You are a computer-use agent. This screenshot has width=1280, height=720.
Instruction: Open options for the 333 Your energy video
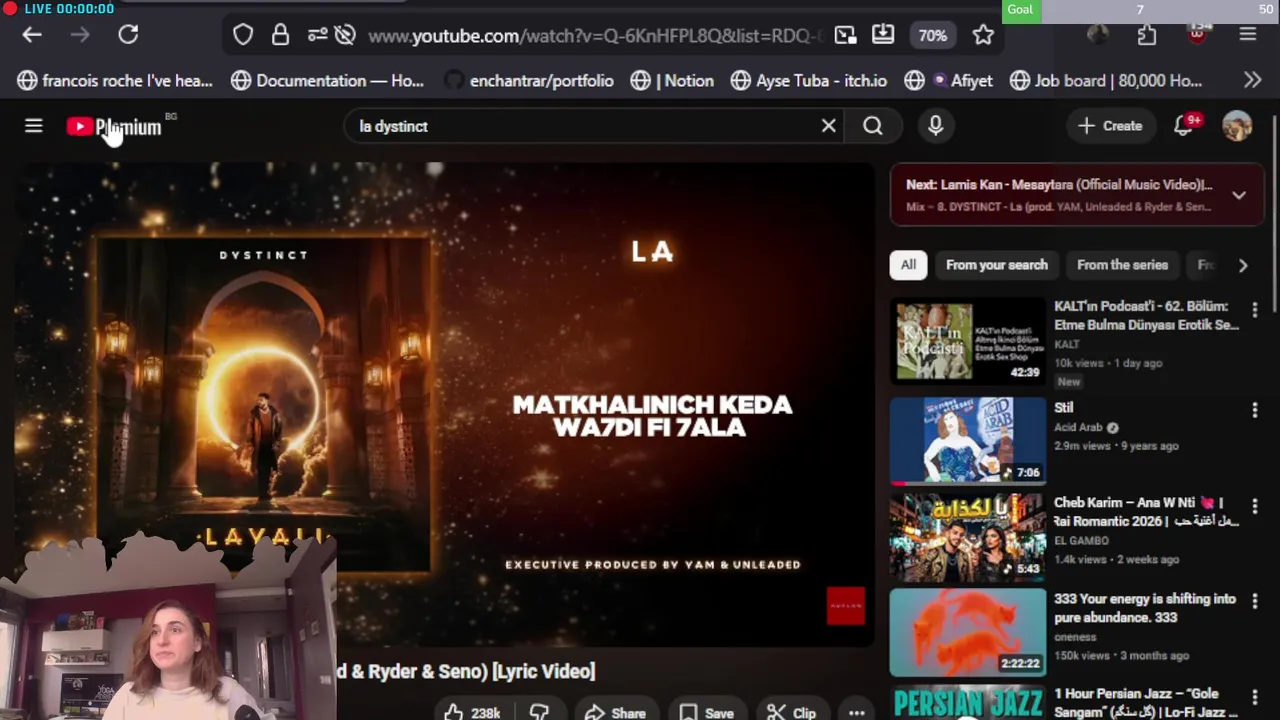pyautogui.click(x=1255, y=602)
